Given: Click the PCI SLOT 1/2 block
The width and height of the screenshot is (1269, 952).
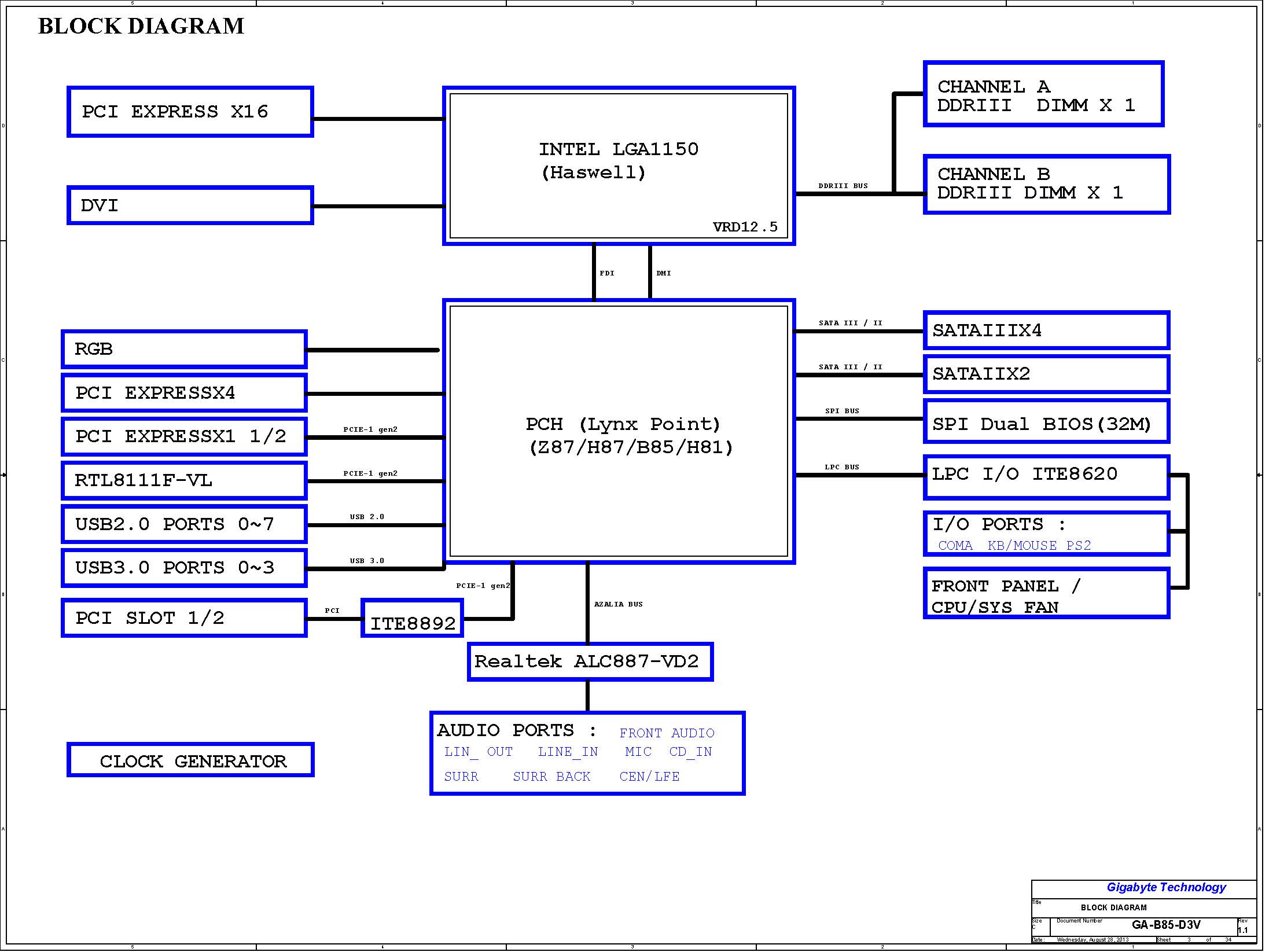Looking at the screenshot, I should [184, 618].
